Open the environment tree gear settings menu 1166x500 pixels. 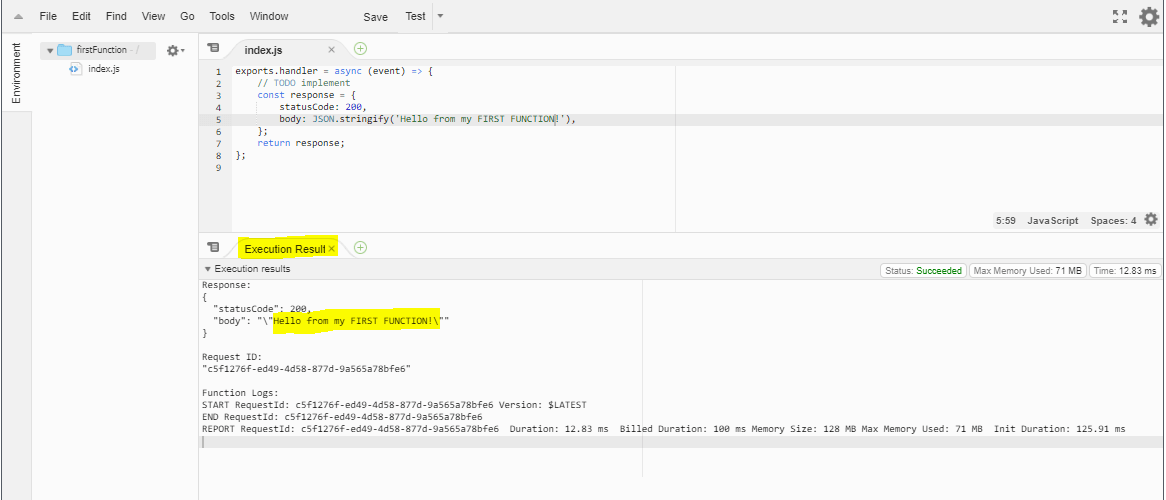[x=175, y=50]
